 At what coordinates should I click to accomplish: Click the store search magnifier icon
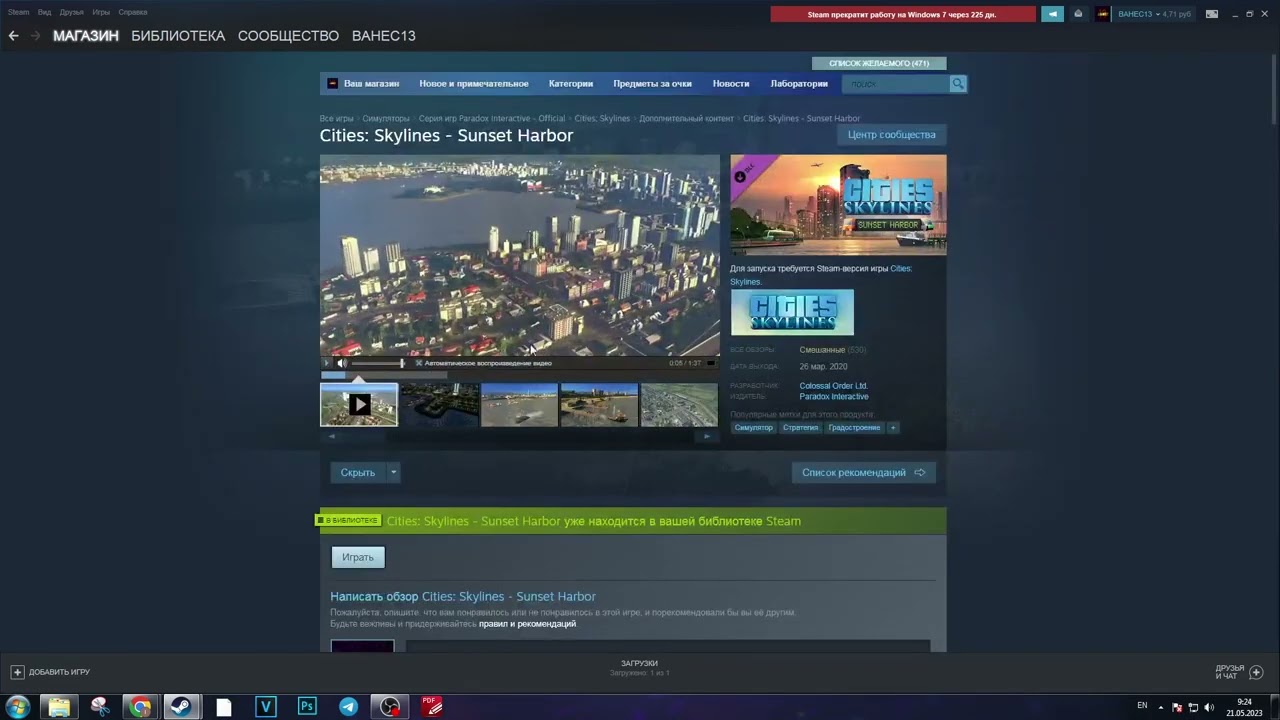click(958, 84)
